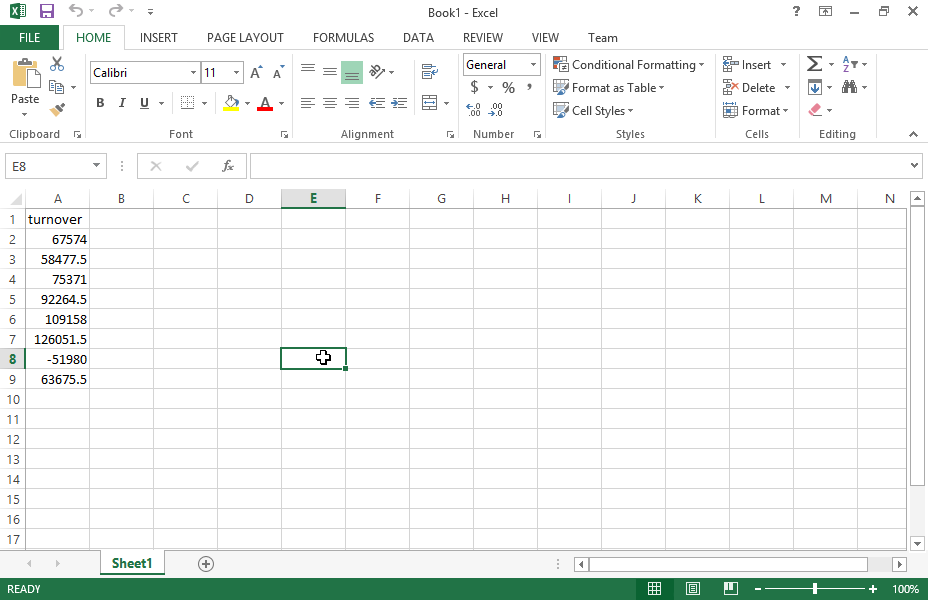Click the Wrap Text icon
This screenshot has width=928, height=600.
(x=430, y=72)
